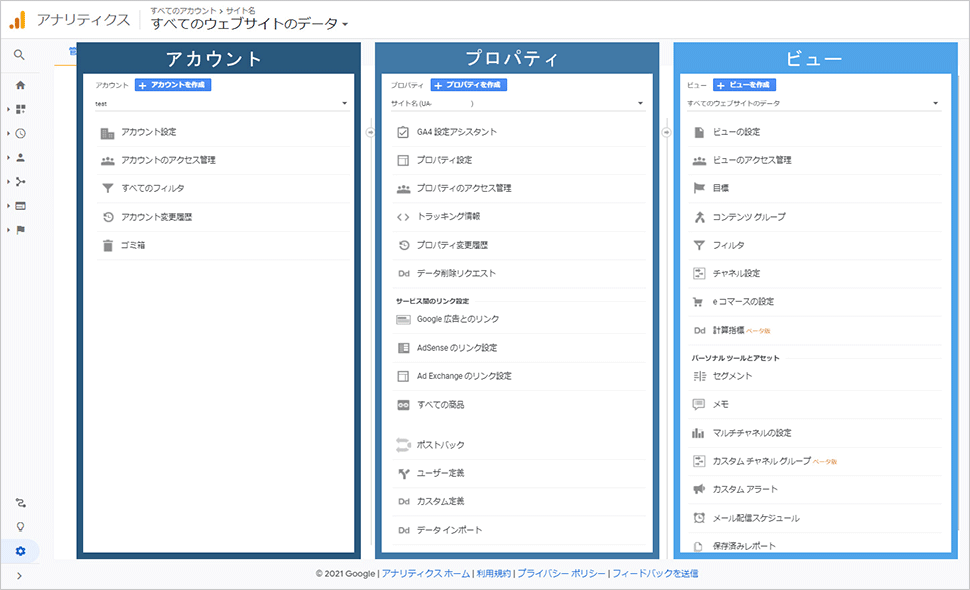Screen dimensions: 970x590
Task: Click the person icon for コンテンツ グループ
Action: [x=699, y=217]
